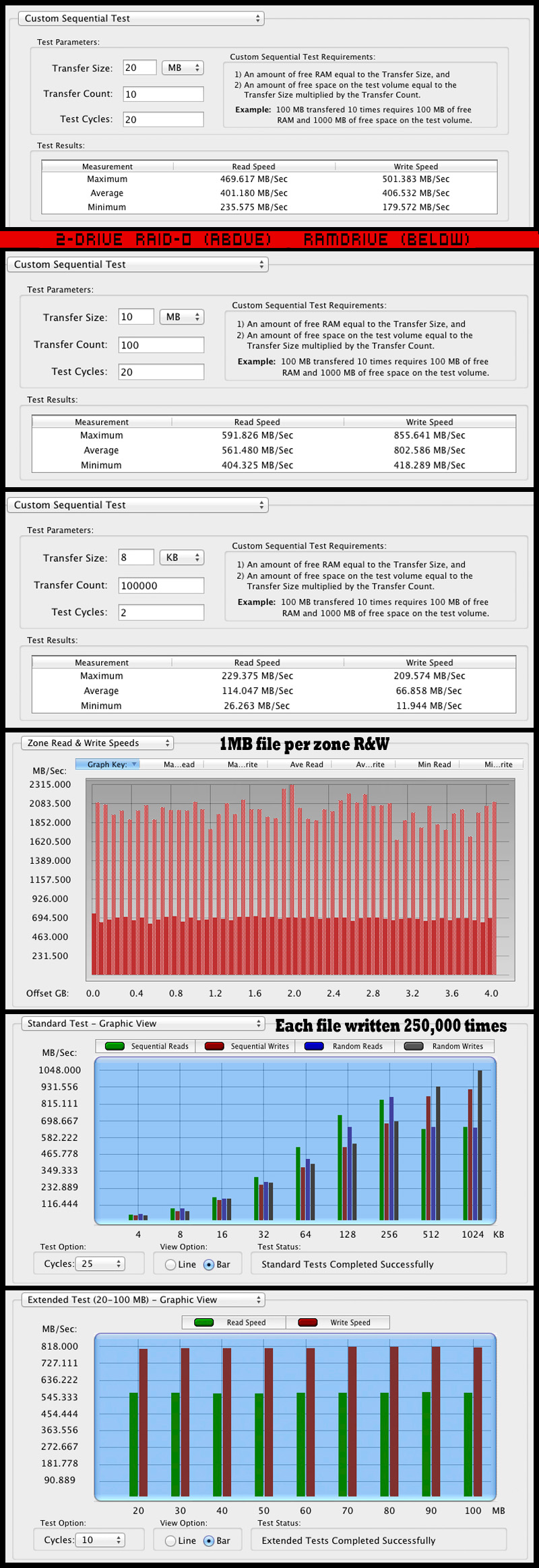Open the Extended Test (20-100 MB) - Graphic View dropdown

point(143,1300)
